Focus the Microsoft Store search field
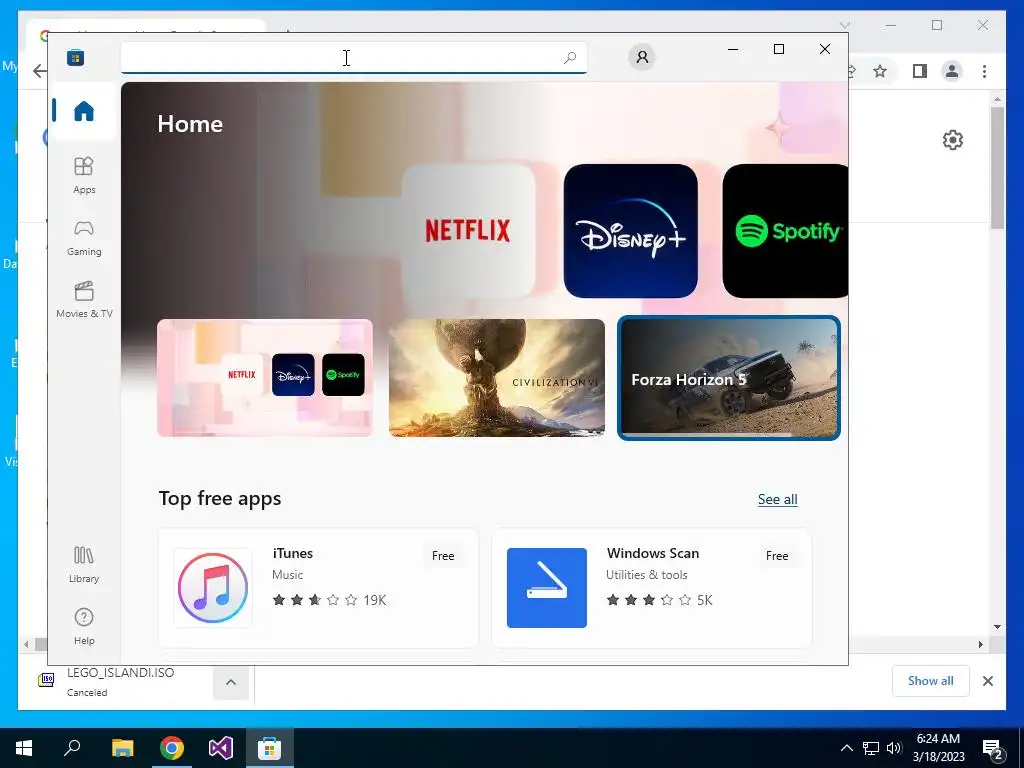Viewport: 1024px width, 768px height. click(353, 57)
